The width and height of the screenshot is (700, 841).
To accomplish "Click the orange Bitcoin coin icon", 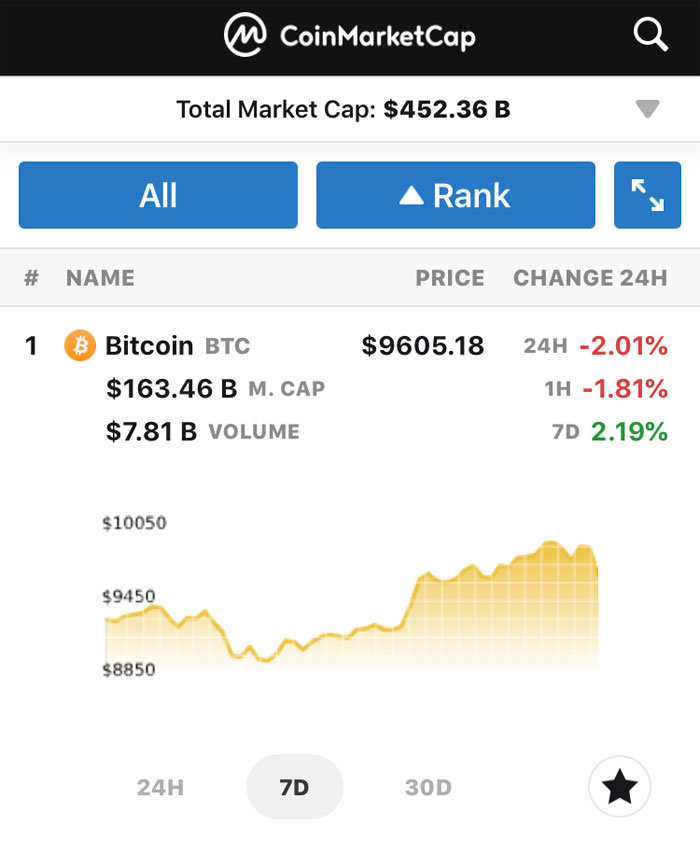I will tap(80, 345).
